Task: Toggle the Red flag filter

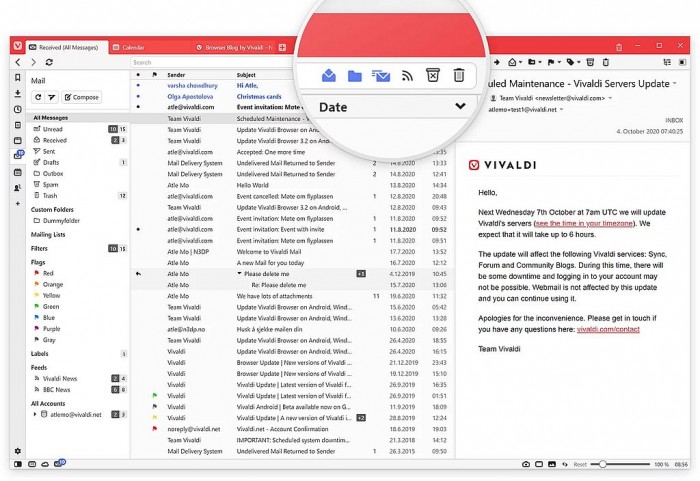Action: 49,272
